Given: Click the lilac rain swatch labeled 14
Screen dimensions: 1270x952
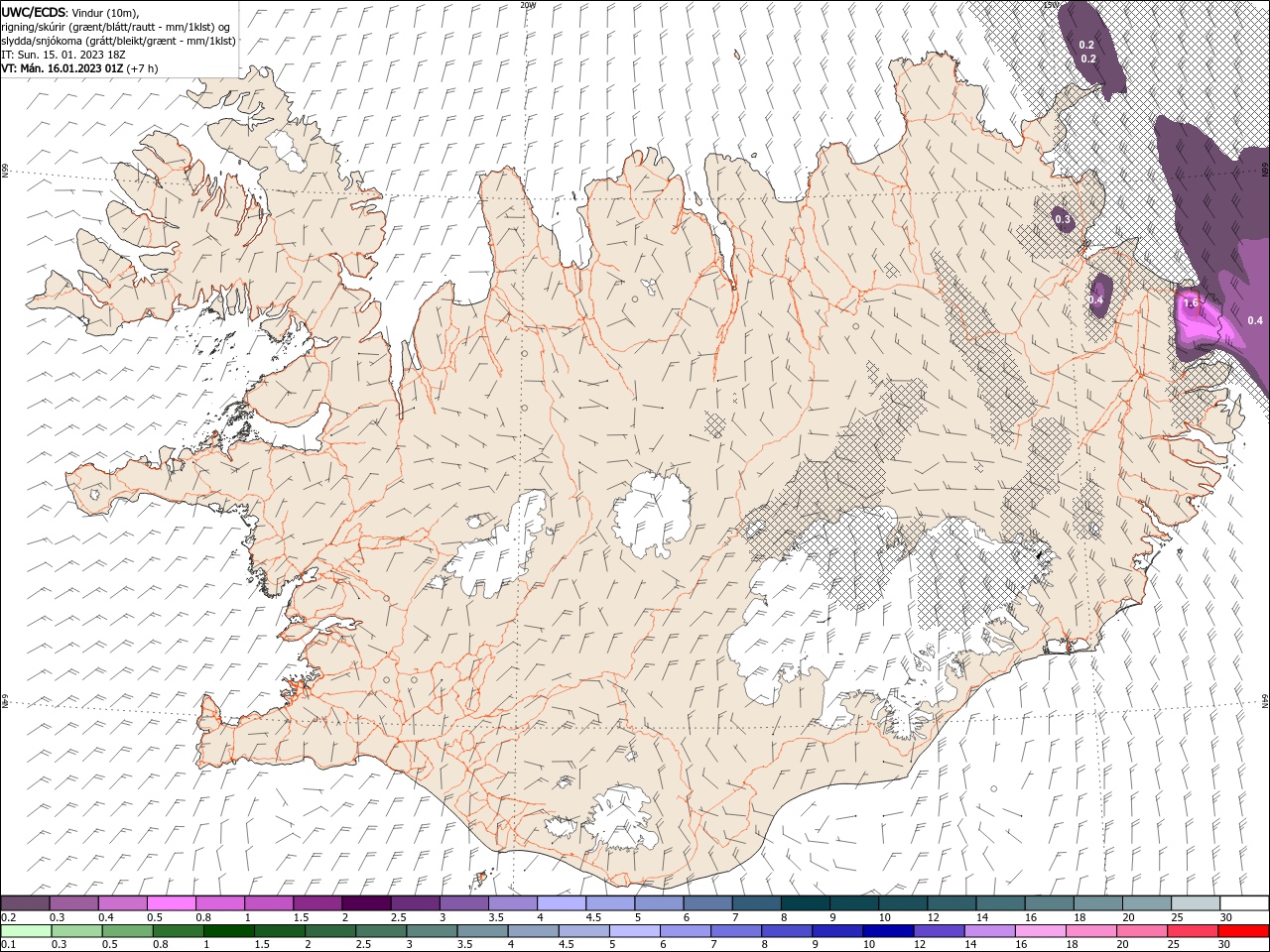Looking at the screenshot, I should 989,931.
